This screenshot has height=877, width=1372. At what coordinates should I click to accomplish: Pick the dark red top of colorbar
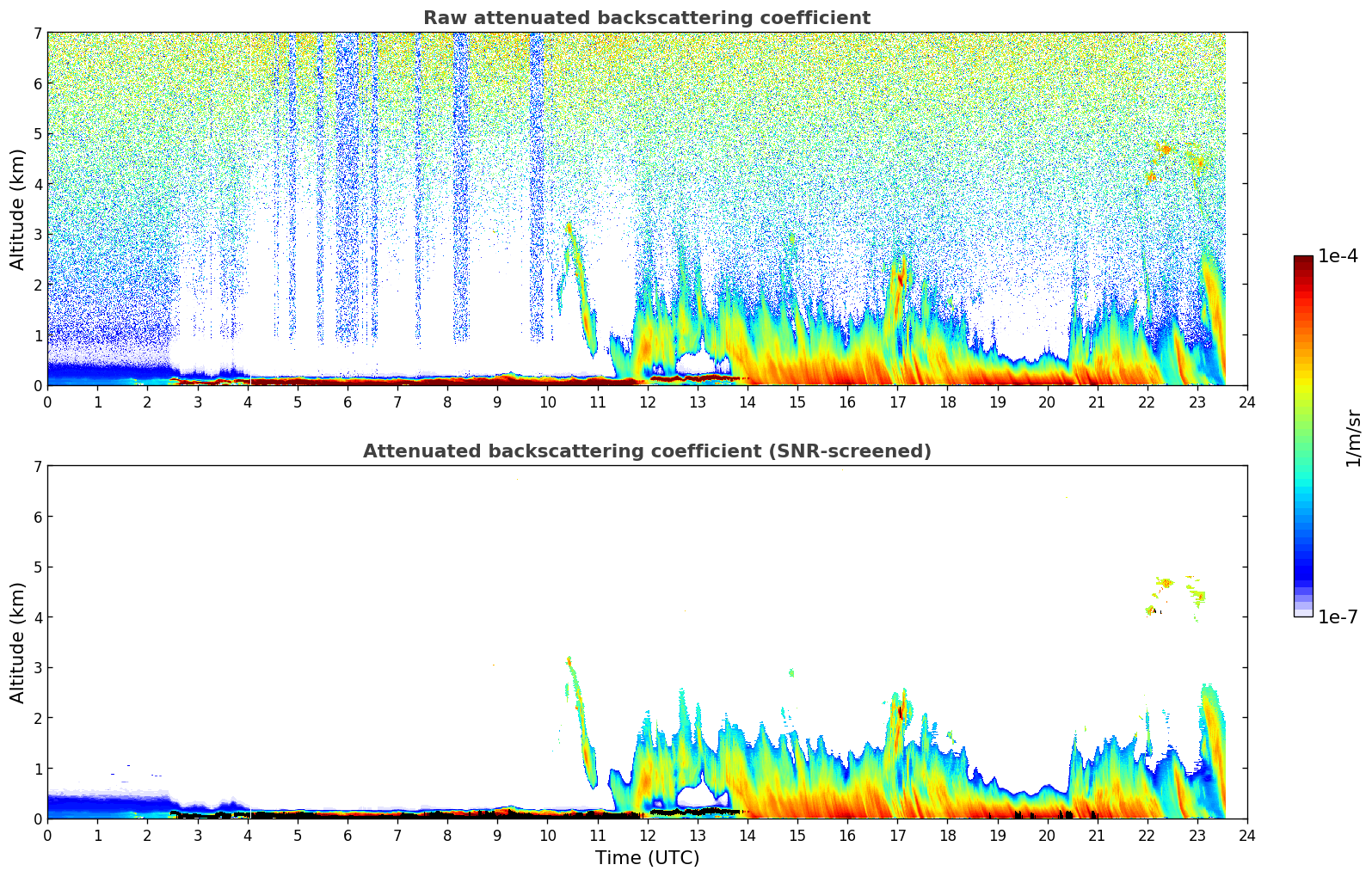click(1303, 262)
